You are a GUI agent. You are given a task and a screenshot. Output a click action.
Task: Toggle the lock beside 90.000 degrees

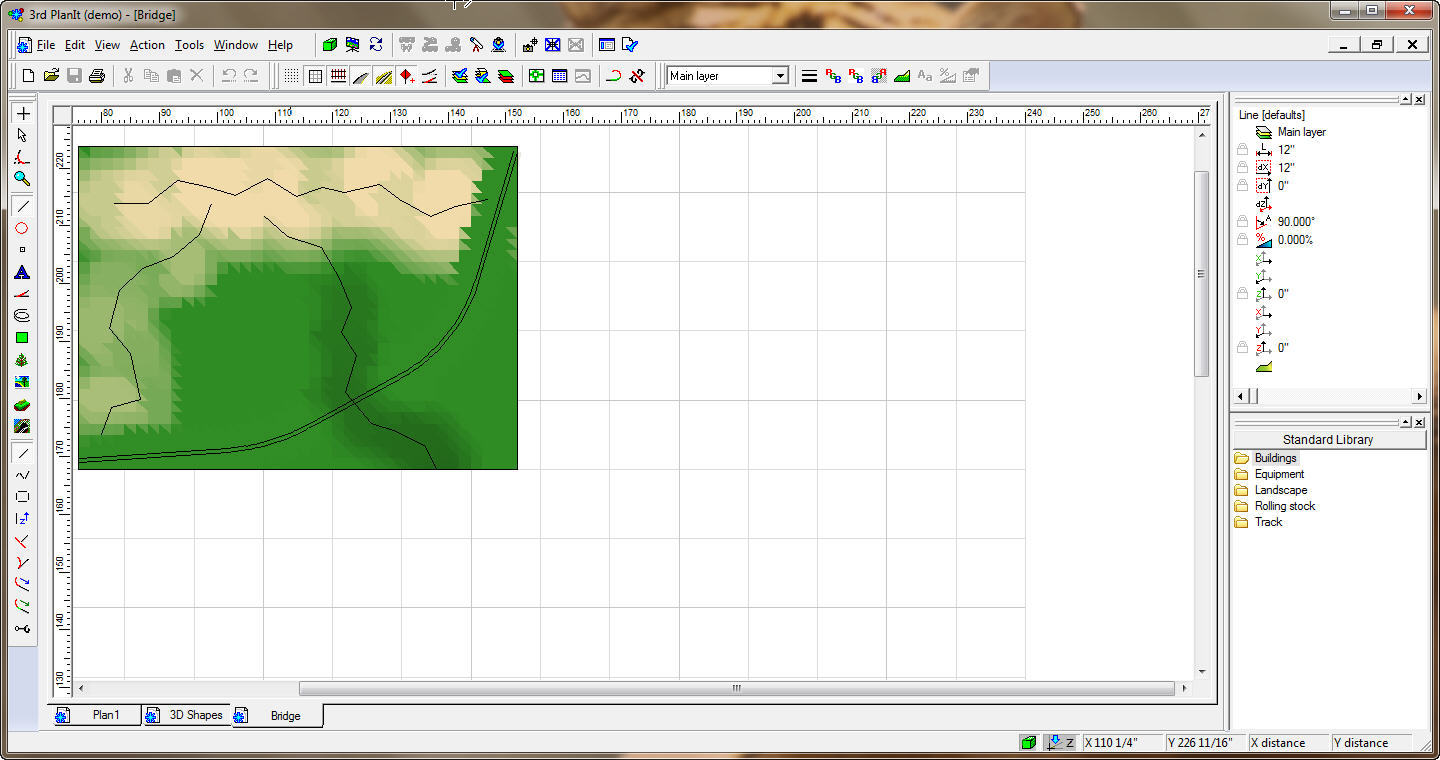point(1242,221)
